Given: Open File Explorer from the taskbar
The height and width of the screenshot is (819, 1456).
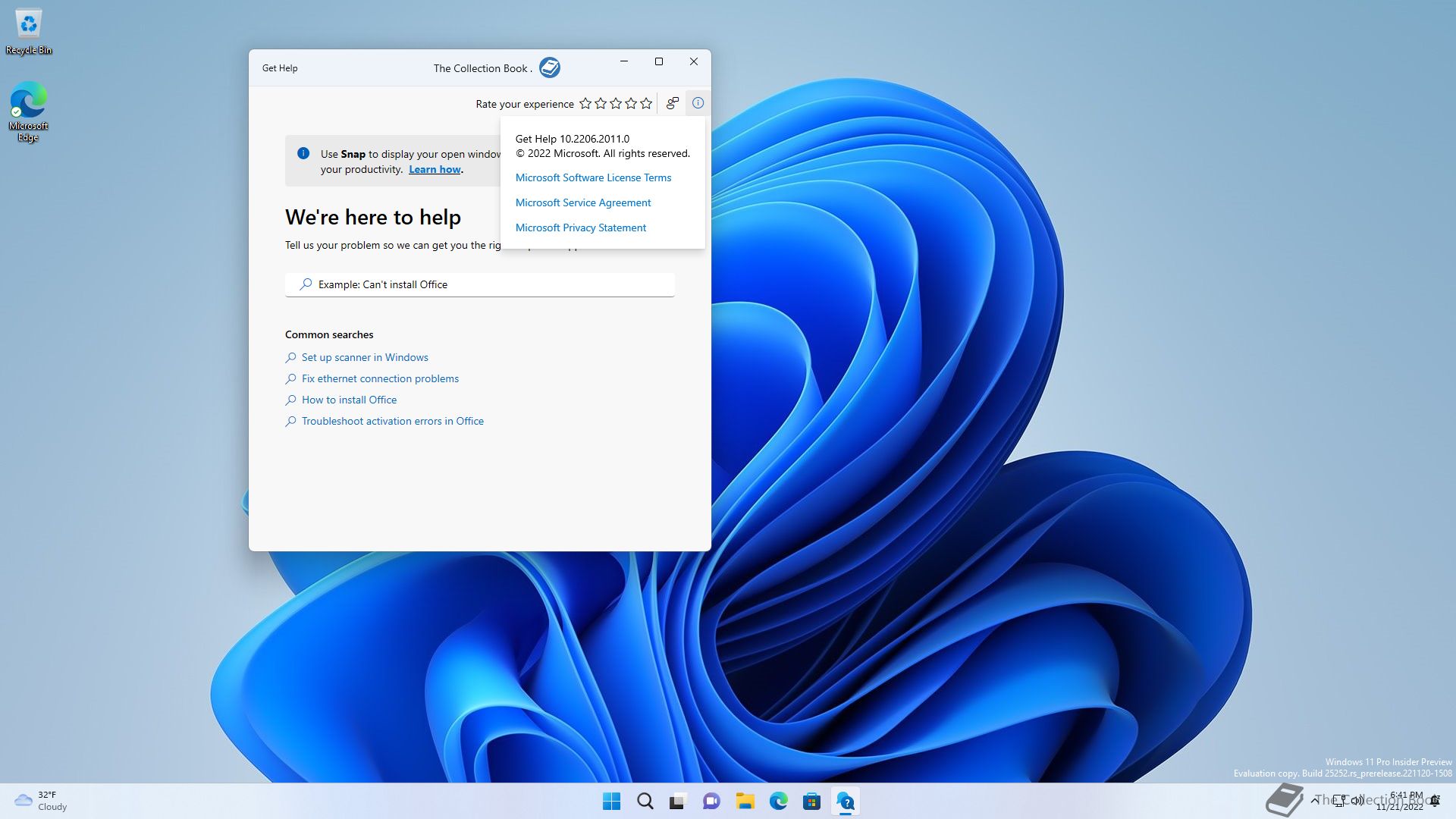Looking at the screenshot, I should [x=745, y=801].
